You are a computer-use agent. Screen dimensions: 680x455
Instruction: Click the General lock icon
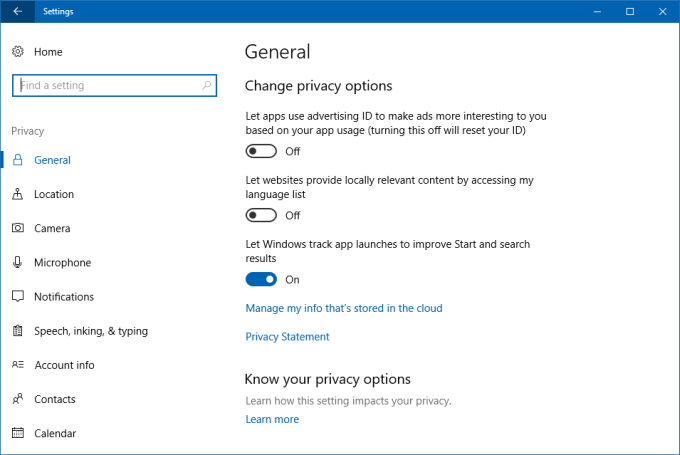18,160
